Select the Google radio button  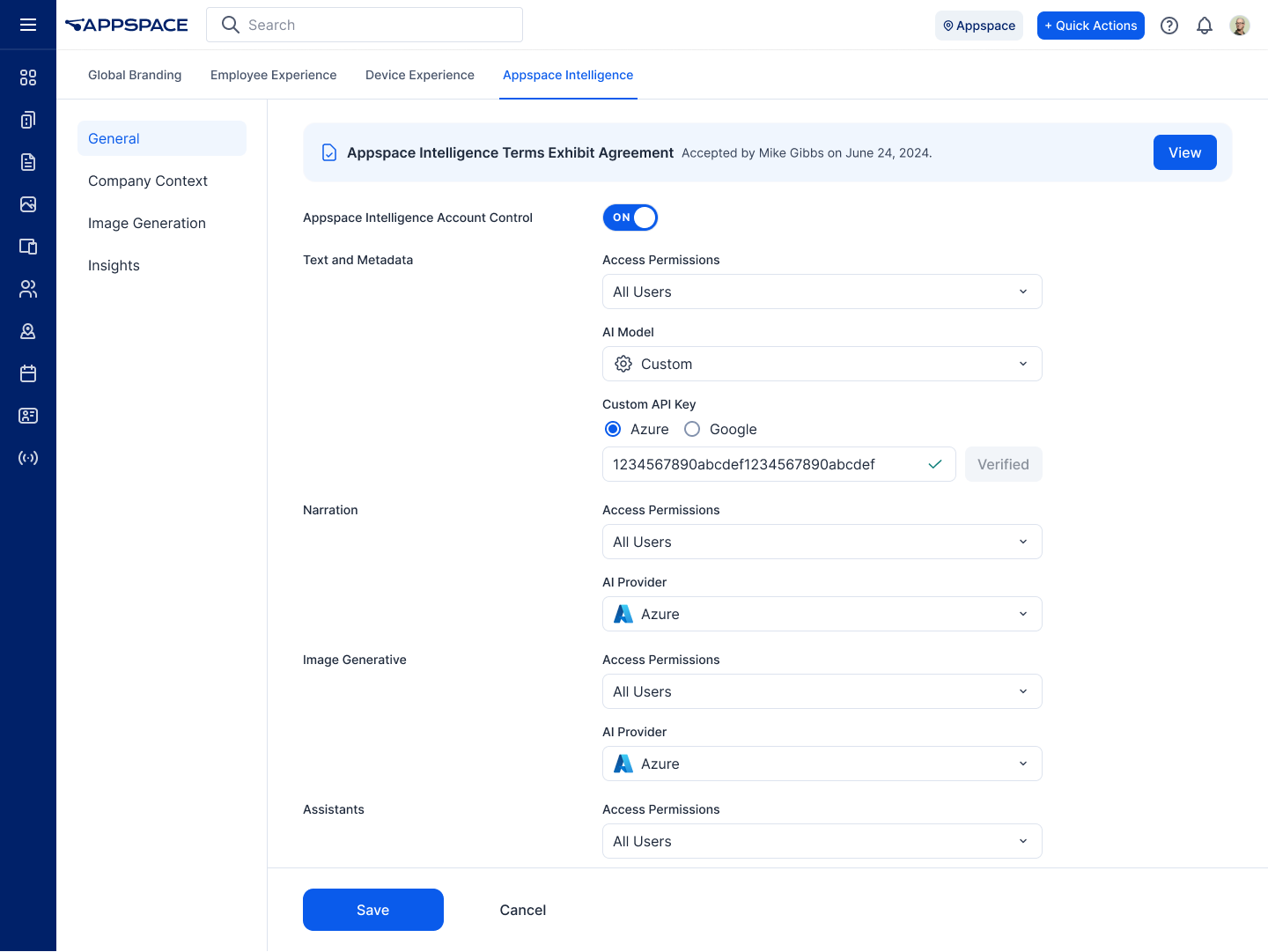pyautogui.click(x=692, y=429)
